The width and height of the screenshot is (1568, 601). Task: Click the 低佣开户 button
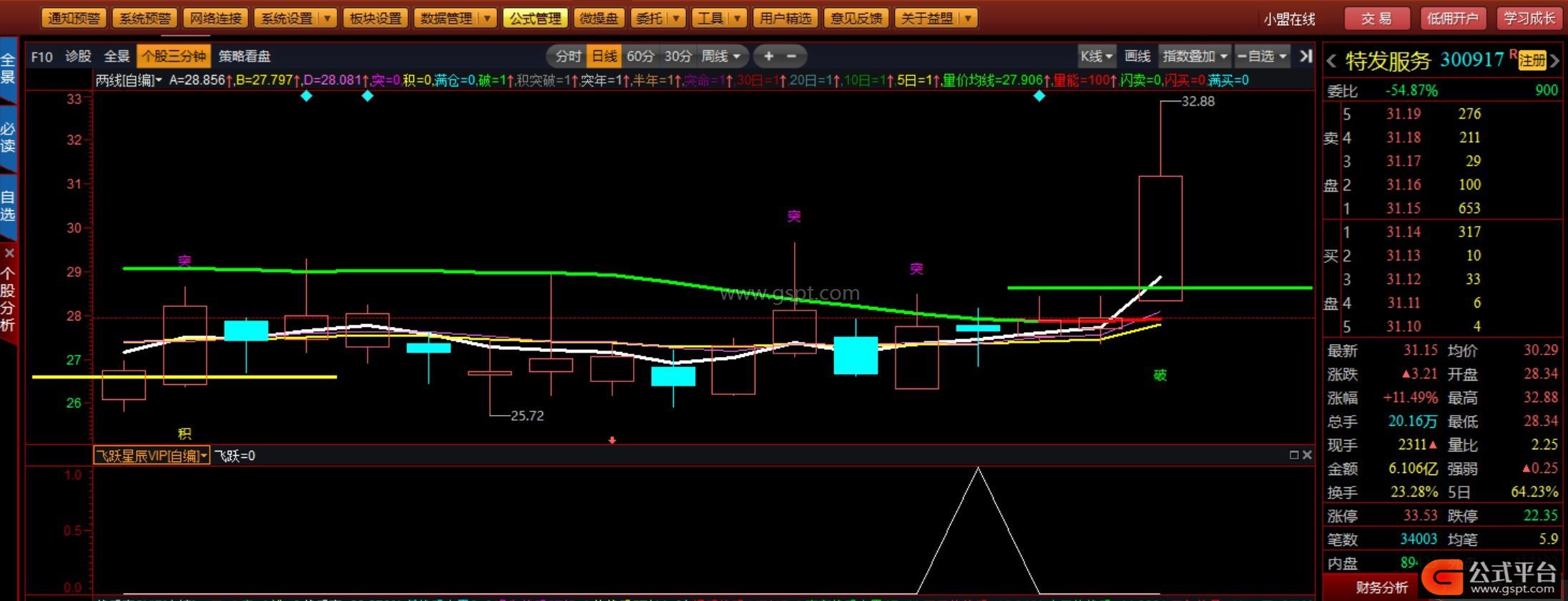pos(1453,19)
